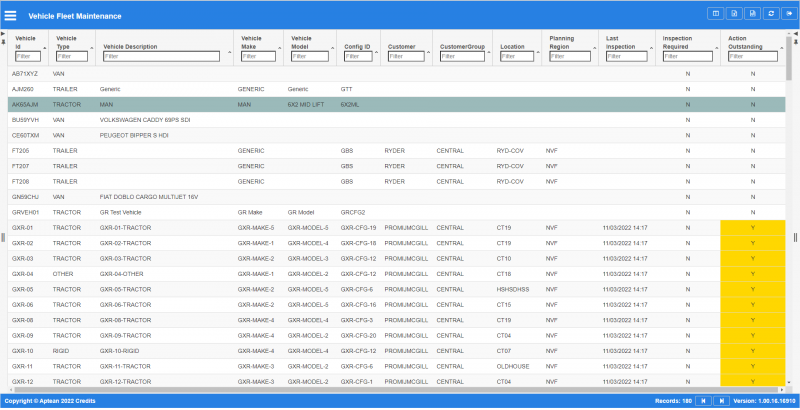800x410 pixels.
Task: Click the horizontal scrollbar right arrow
Action: click(782, 390)
